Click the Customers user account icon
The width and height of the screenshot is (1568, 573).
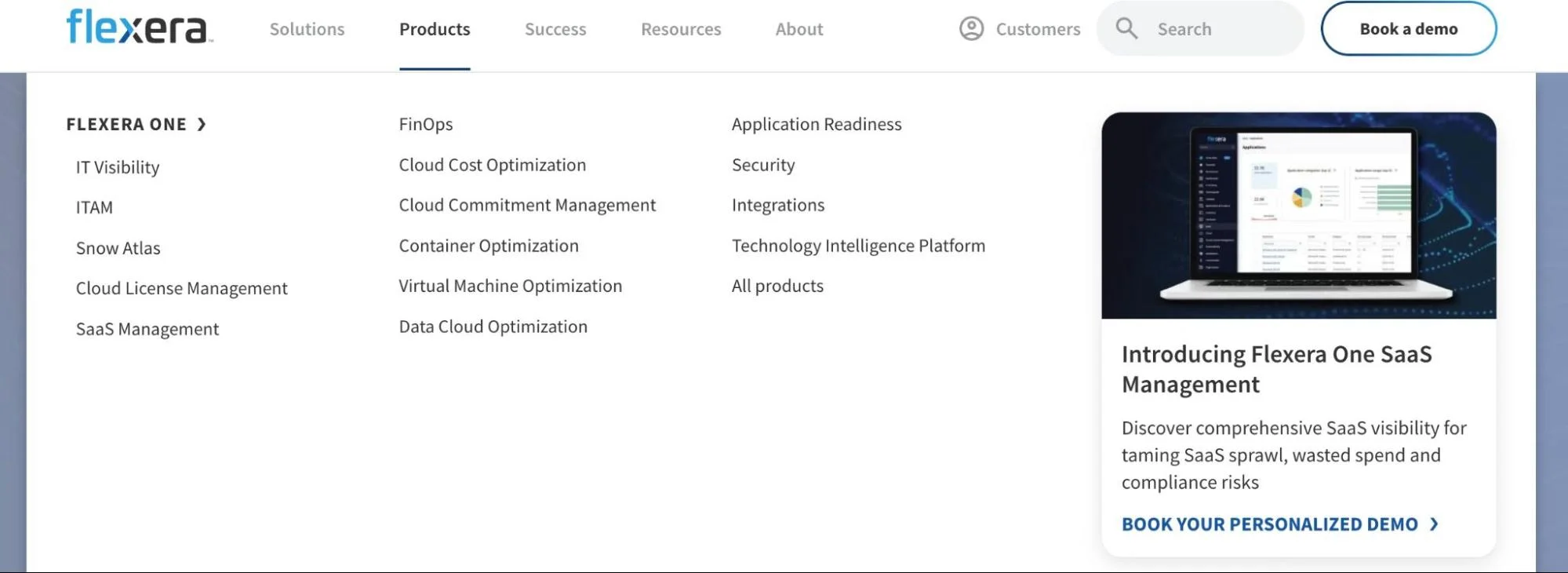(971, 29)
